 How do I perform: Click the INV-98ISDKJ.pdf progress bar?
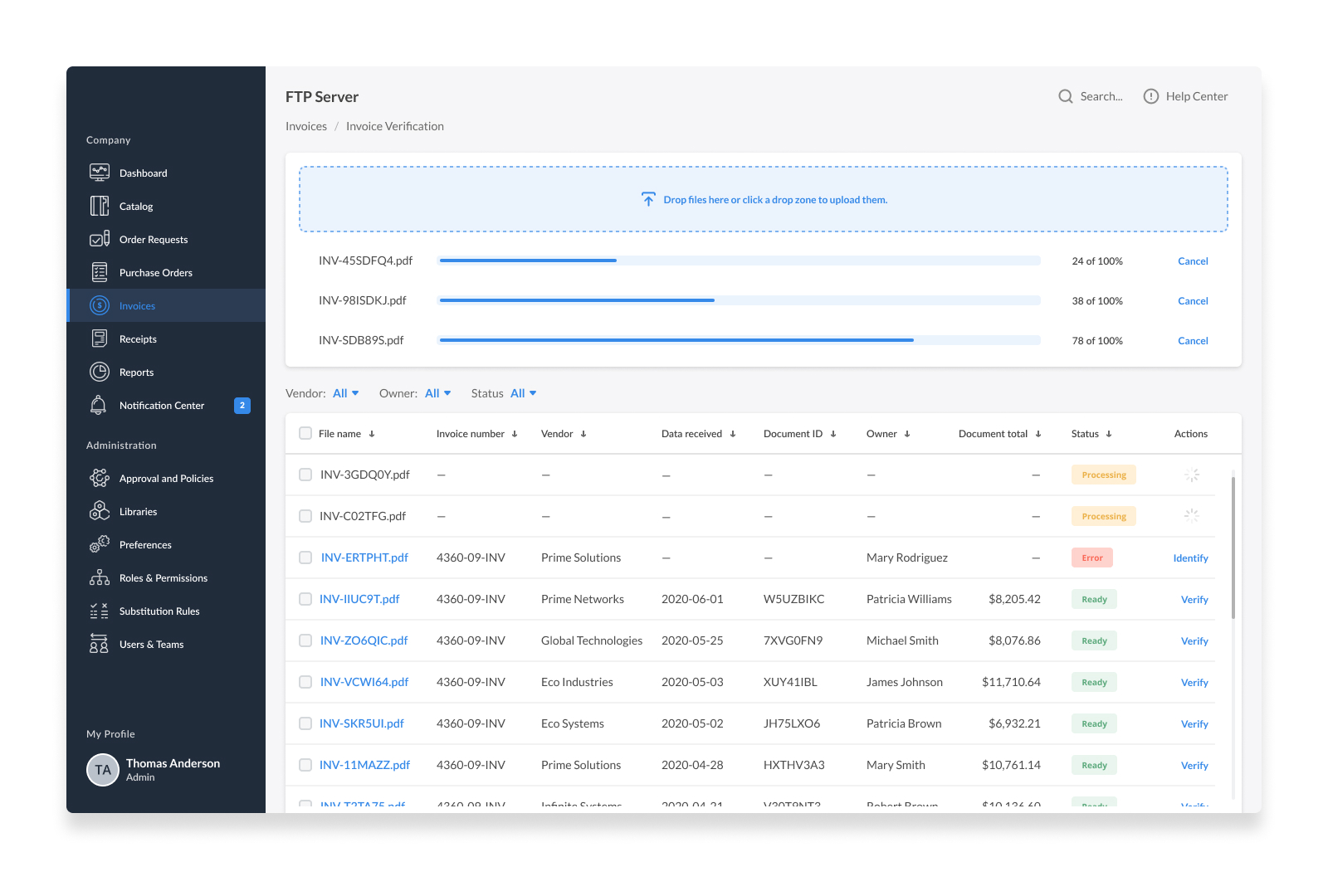740,300
